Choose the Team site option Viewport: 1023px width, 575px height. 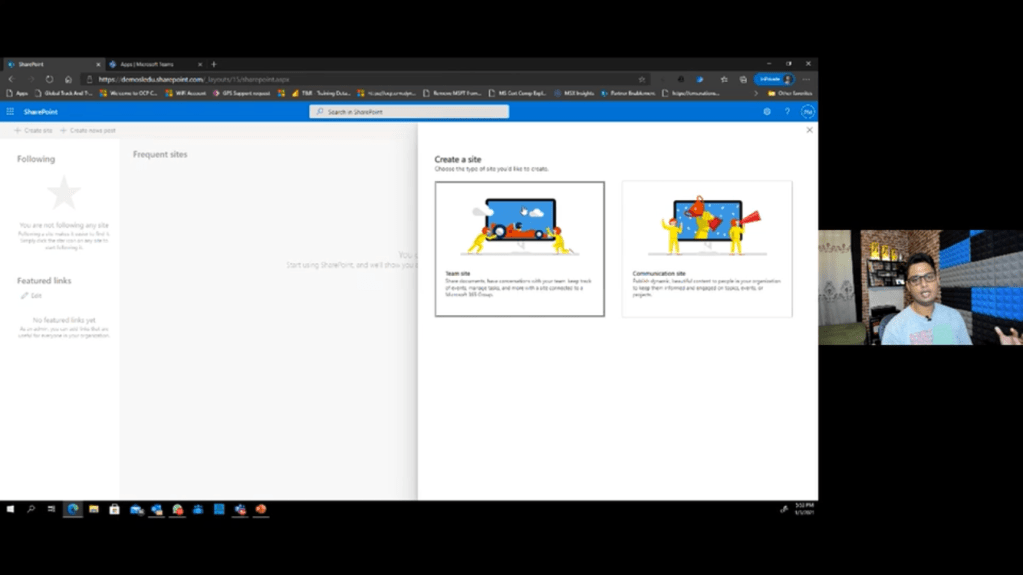coord(519,249)
